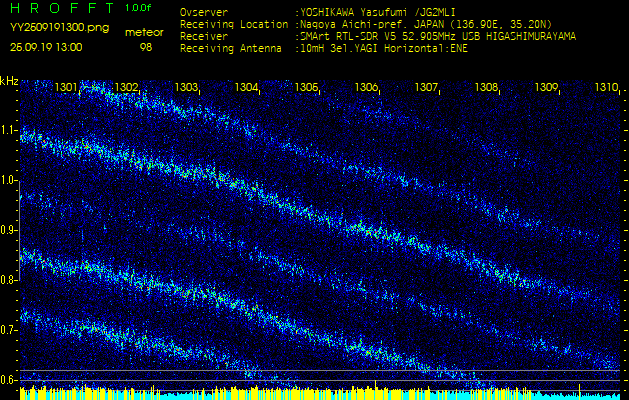Click the 0.6 frequency axis label
Screen dimensions: 629x400
click(9, 379)
